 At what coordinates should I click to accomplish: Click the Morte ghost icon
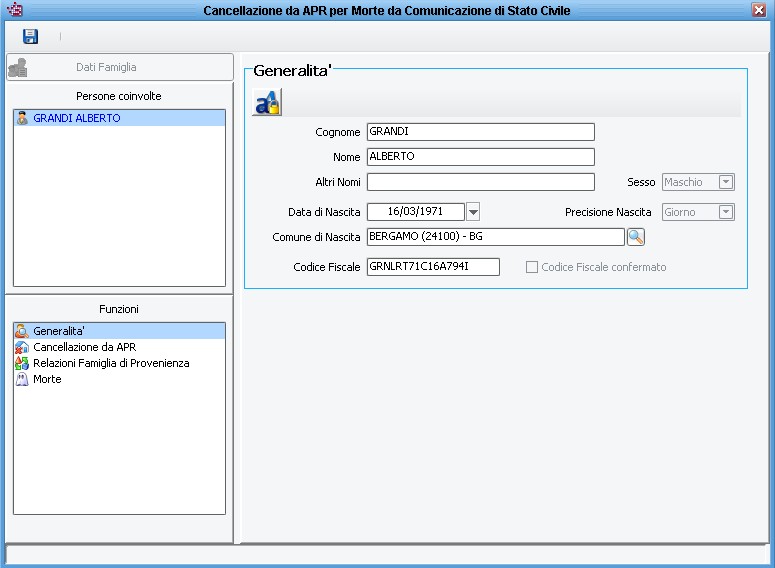pyautogui.click(x=22, y=380)
